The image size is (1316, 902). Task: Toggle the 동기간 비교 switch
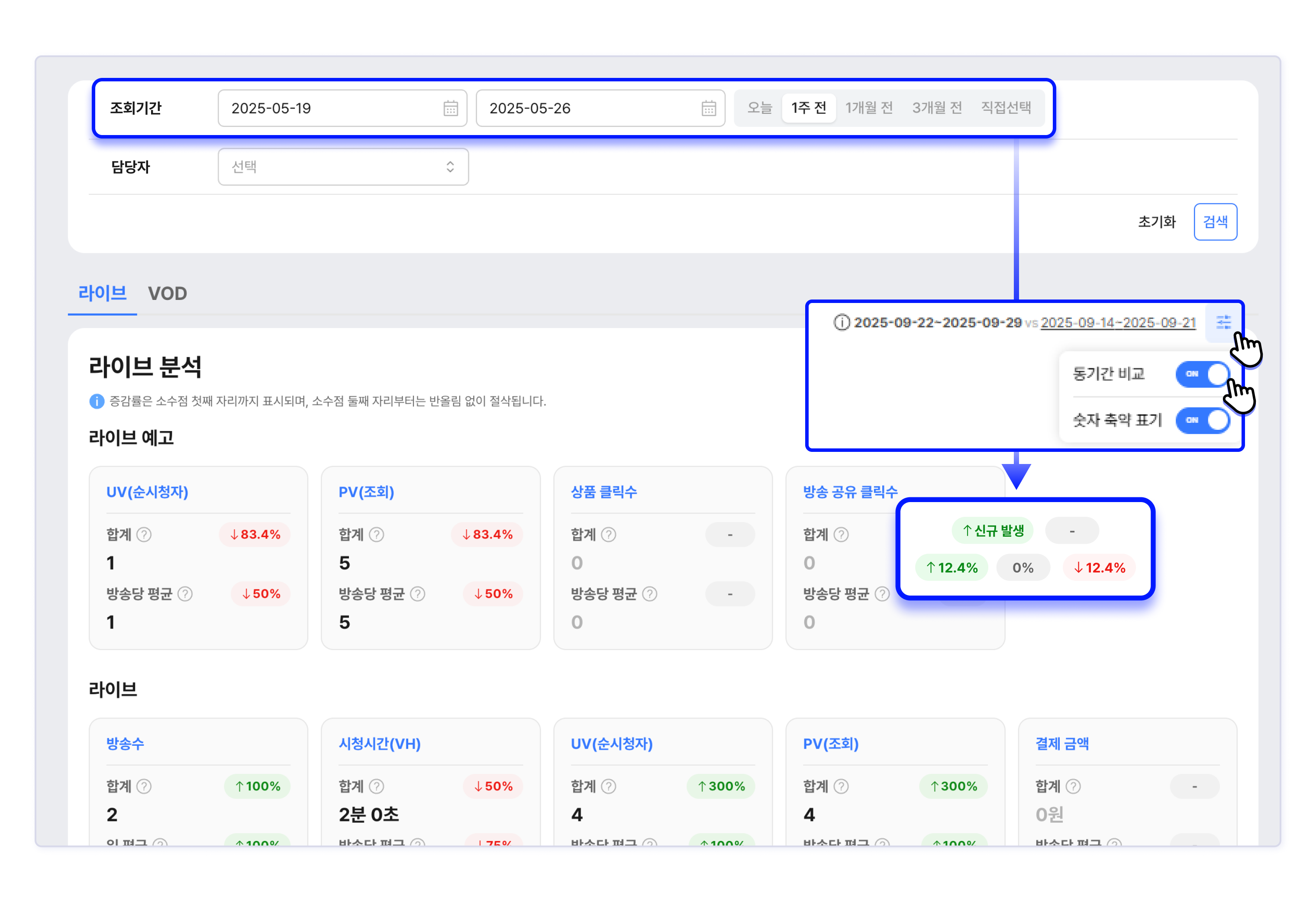(1202, 374)
